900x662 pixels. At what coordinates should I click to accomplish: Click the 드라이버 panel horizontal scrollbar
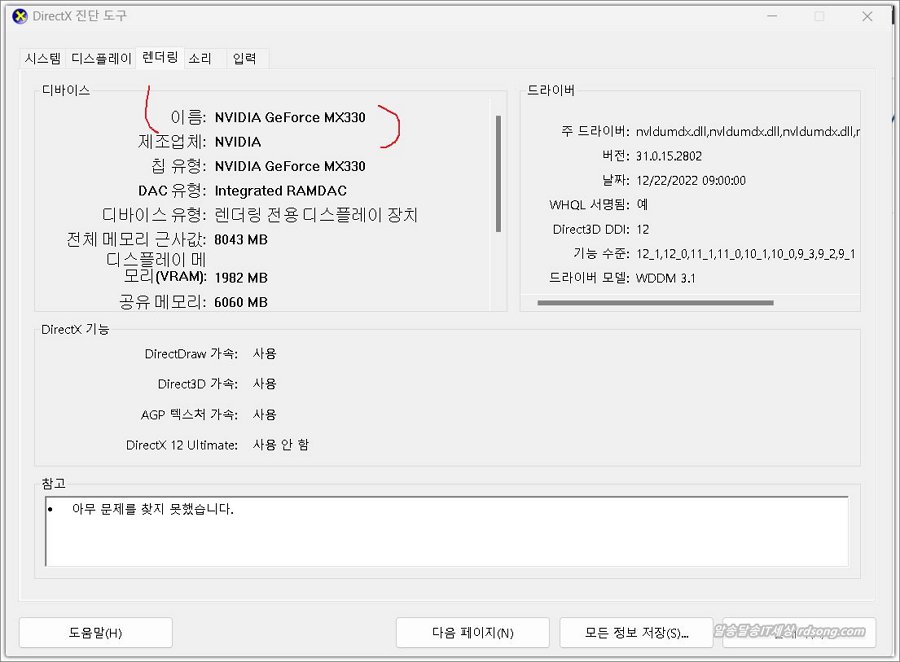click(x=655, y=302)
